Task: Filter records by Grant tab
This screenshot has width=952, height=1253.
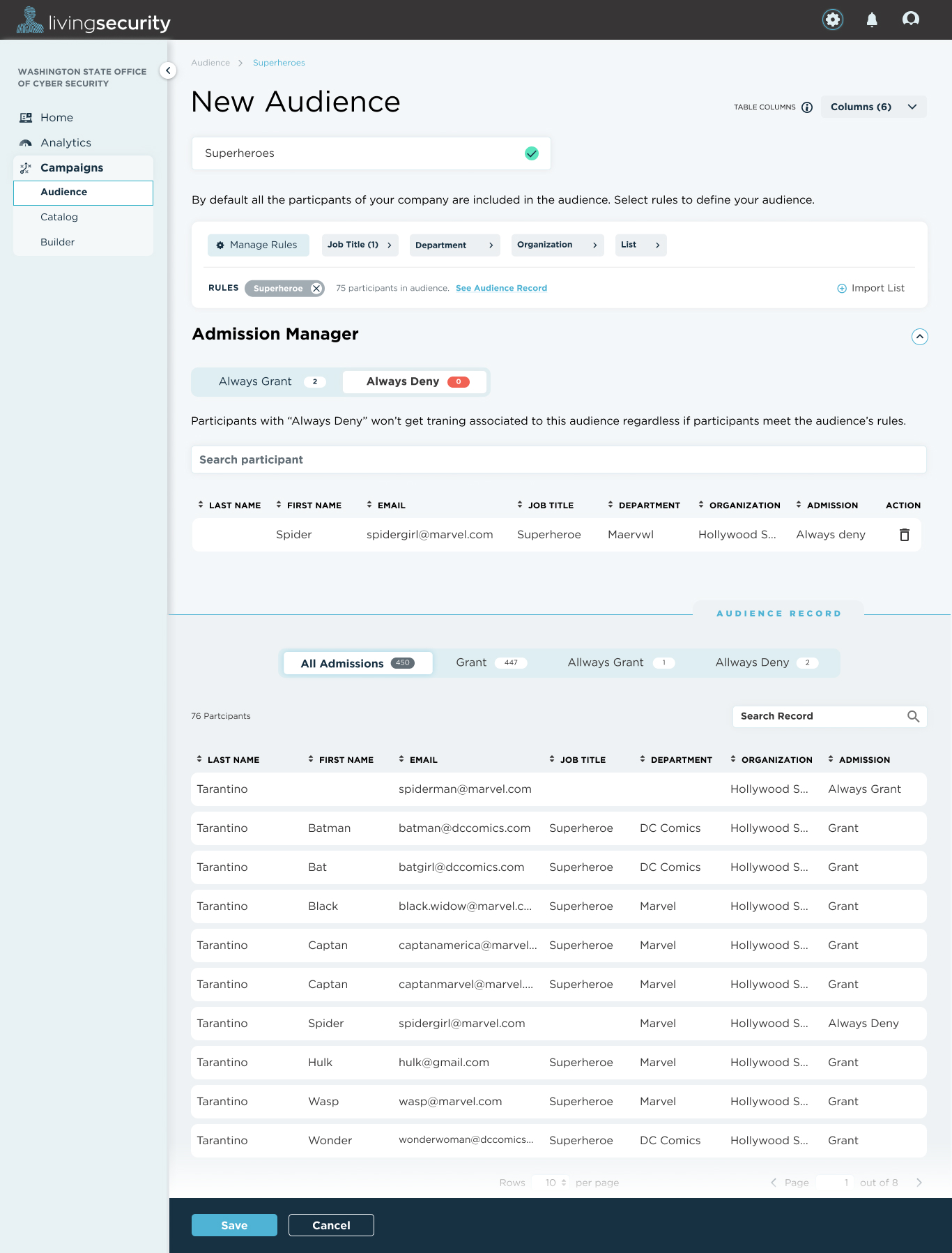Action: [491, 663]
